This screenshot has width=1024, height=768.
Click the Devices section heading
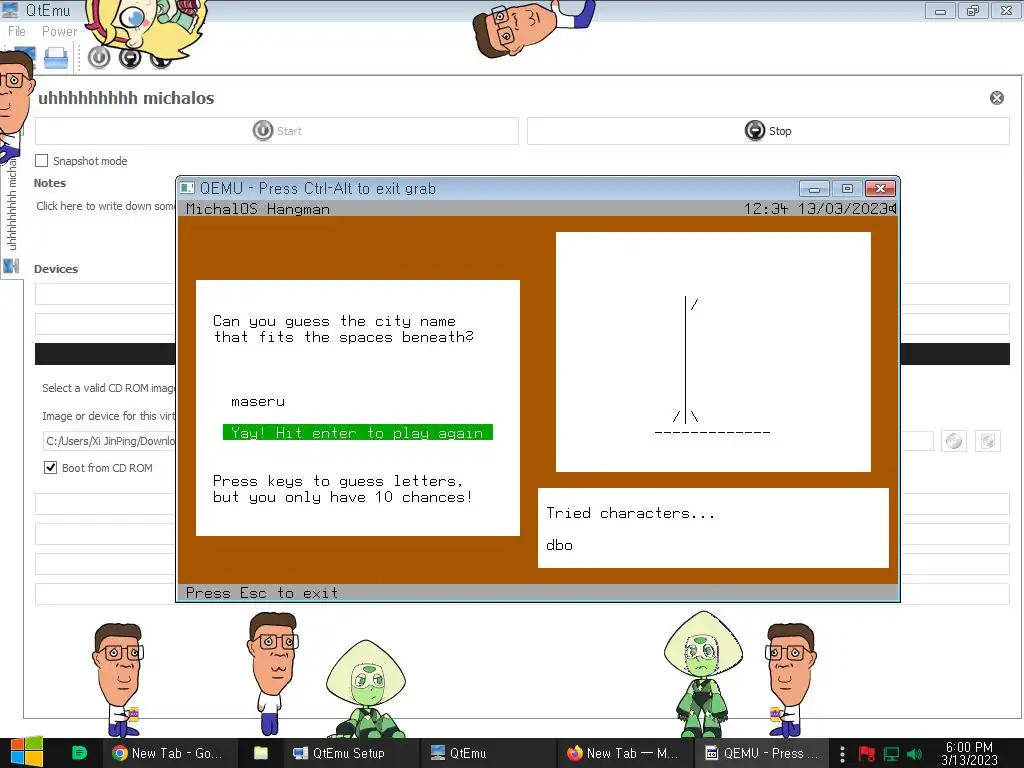(x=56, y=269)
